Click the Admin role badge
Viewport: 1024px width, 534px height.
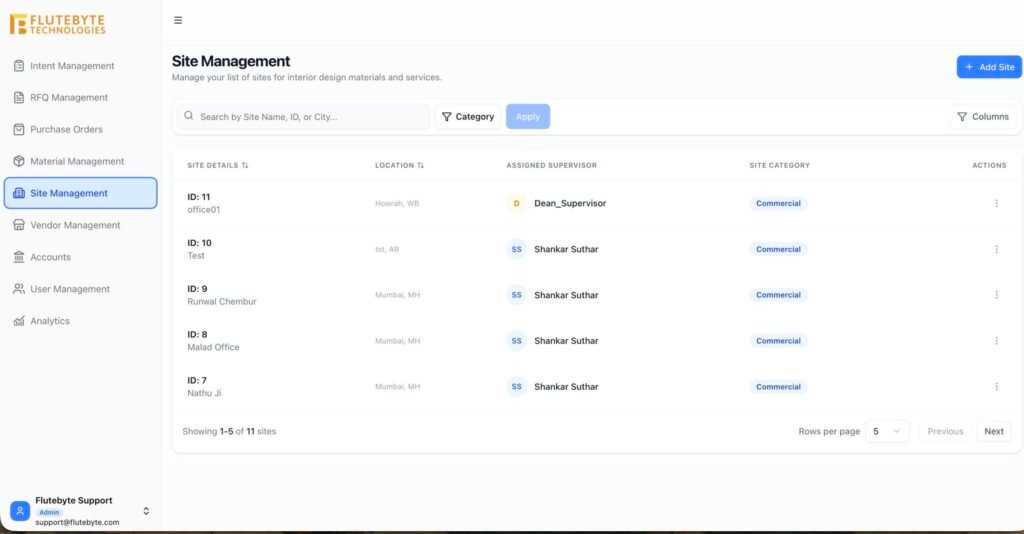49,512
